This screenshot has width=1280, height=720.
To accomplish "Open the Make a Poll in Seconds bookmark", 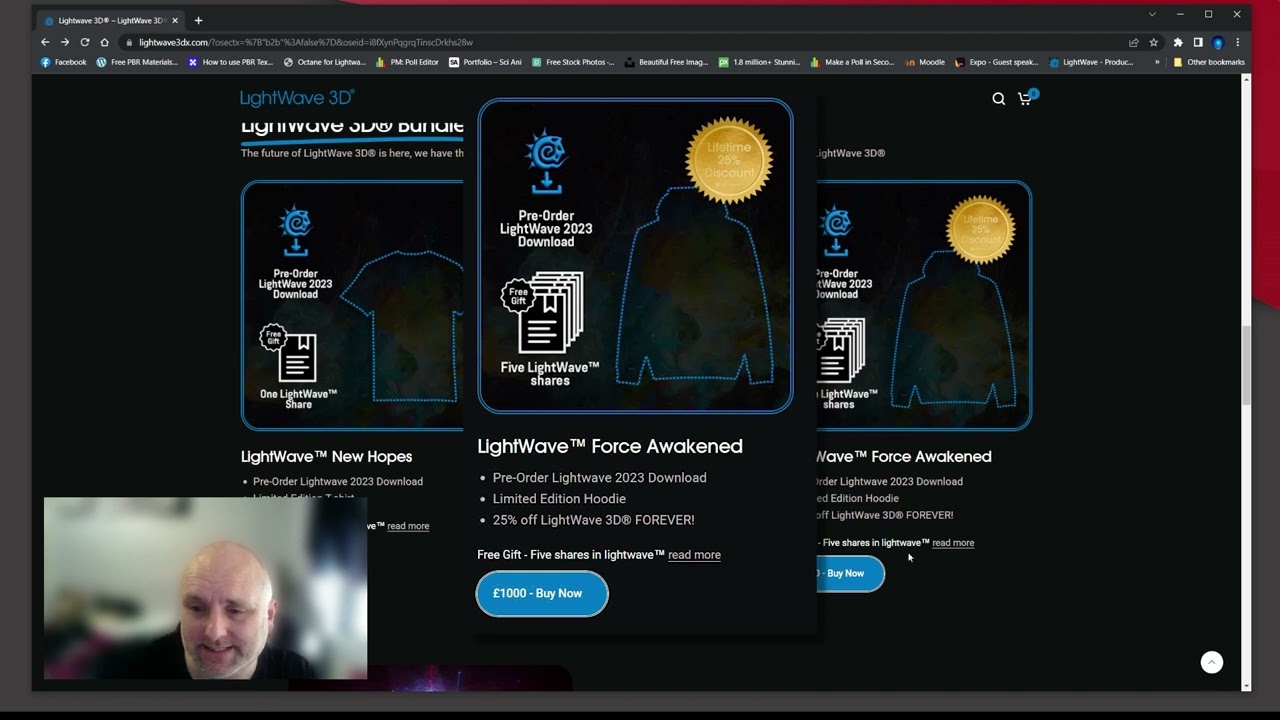I will coord(852,62).
